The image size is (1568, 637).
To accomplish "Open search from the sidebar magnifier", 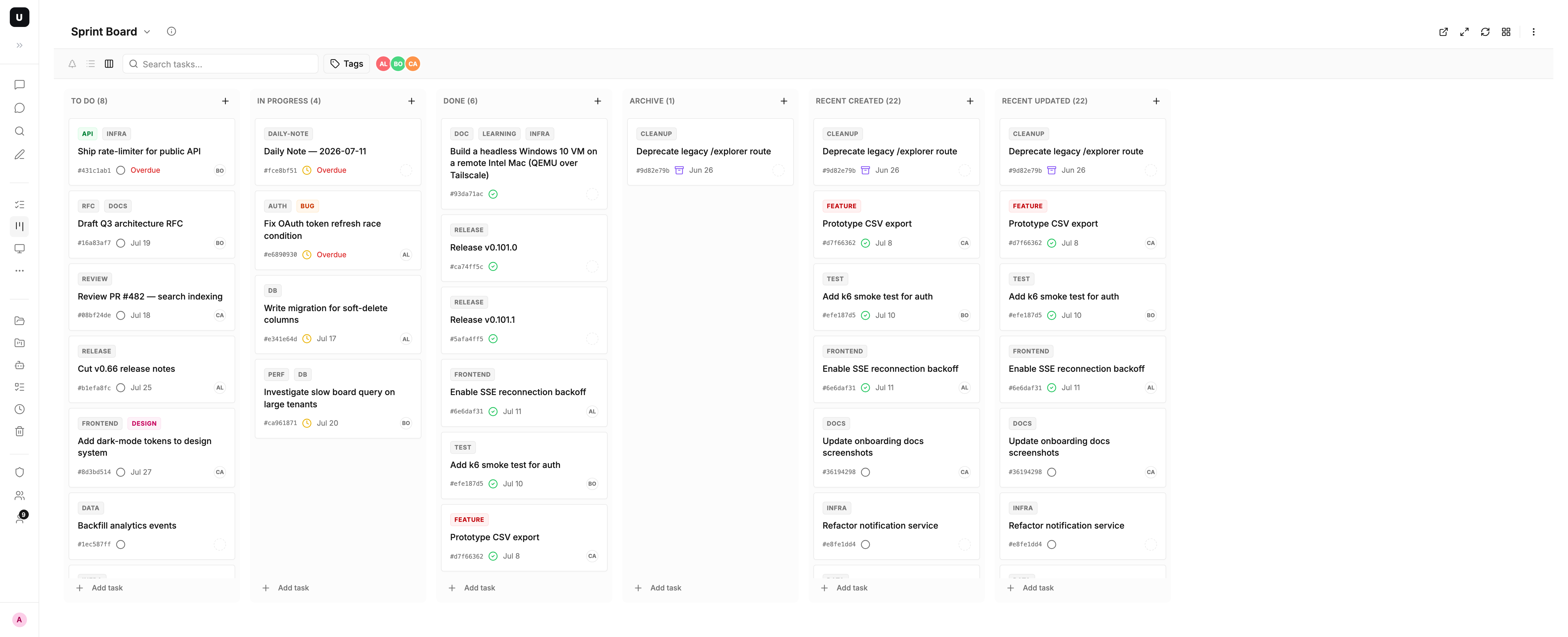I will (20, 131).
